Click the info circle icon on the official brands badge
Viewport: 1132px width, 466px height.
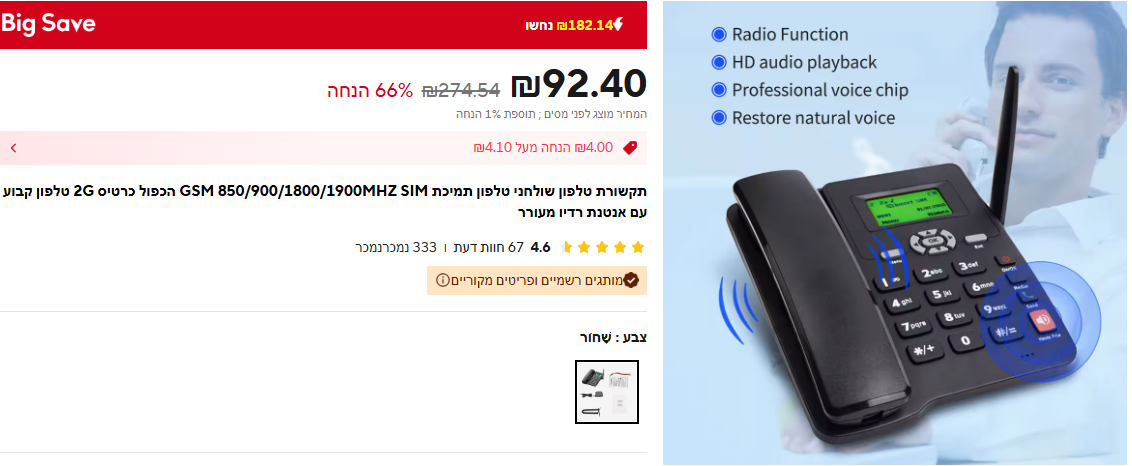tap(443, 280)
